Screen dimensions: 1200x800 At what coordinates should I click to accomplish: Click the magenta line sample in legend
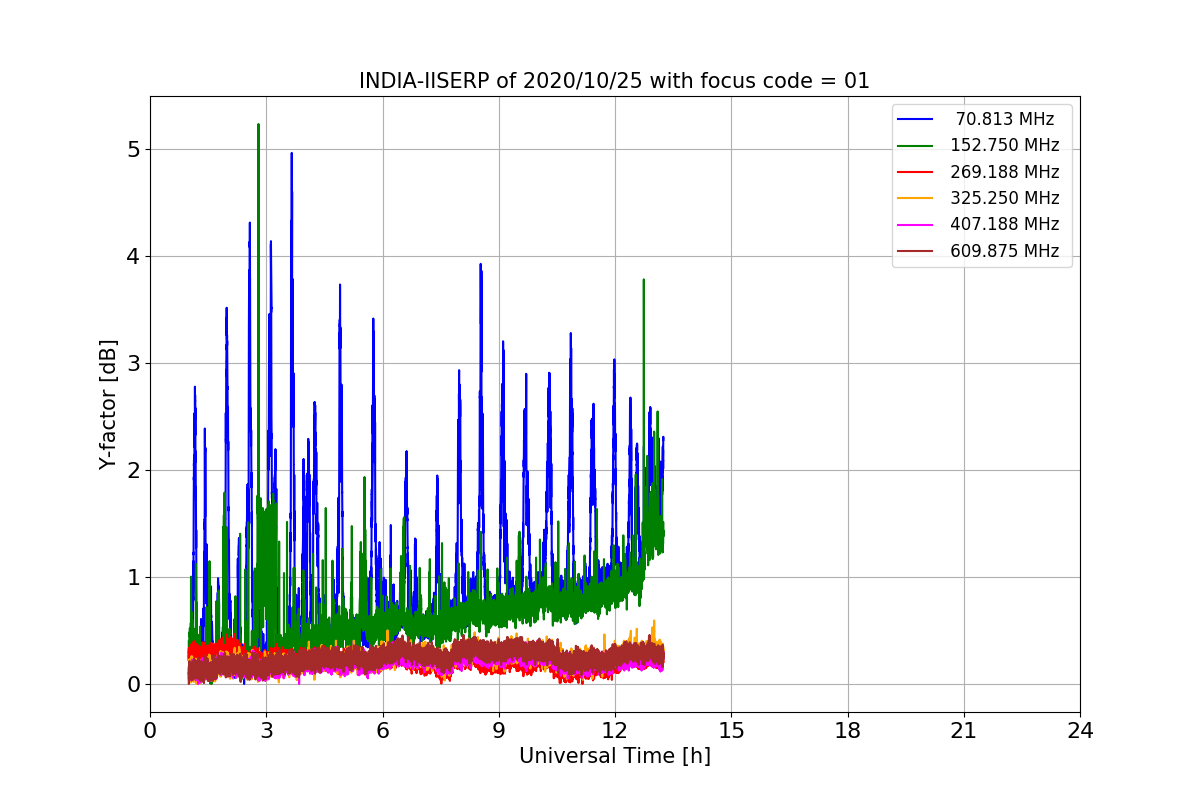click(915, 224)
